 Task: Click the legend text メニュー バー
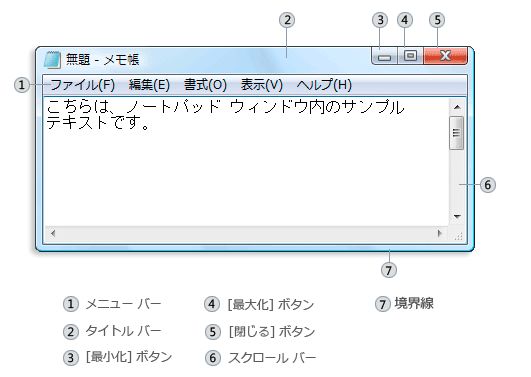coord(123,304)
